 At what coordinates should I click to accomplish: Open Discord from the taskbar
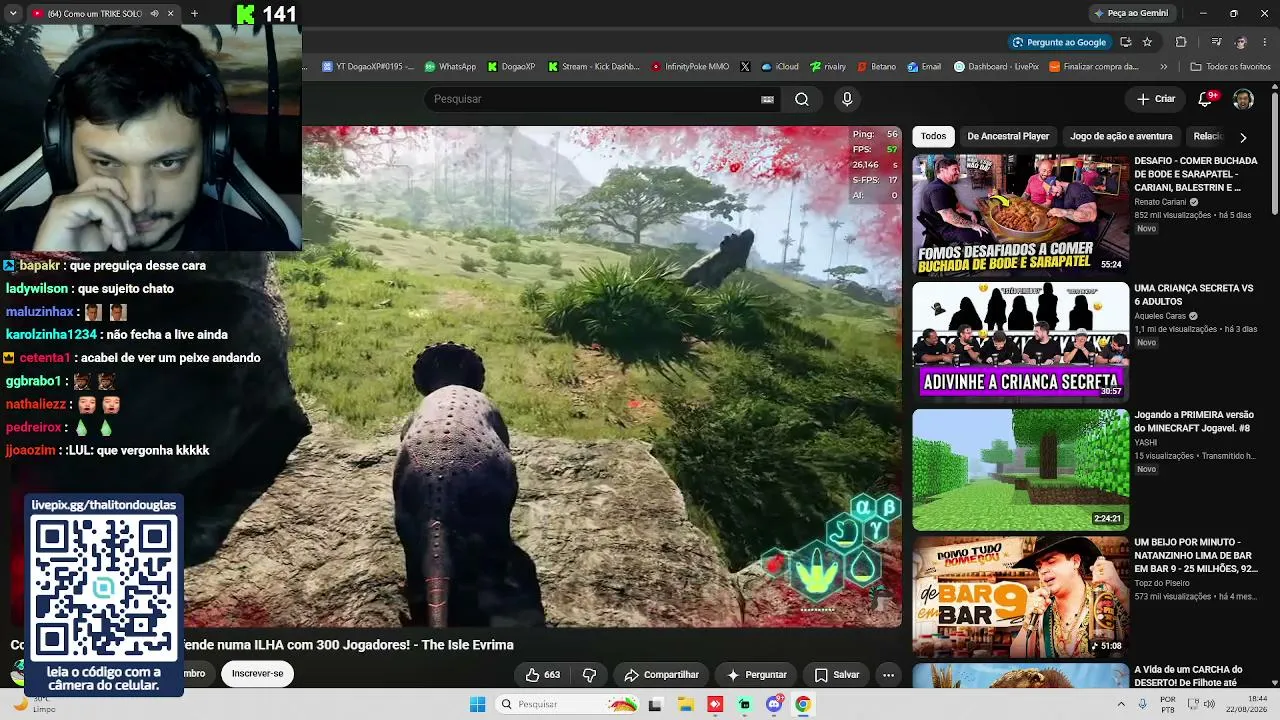pyautogui.click(x=774, y=704)
